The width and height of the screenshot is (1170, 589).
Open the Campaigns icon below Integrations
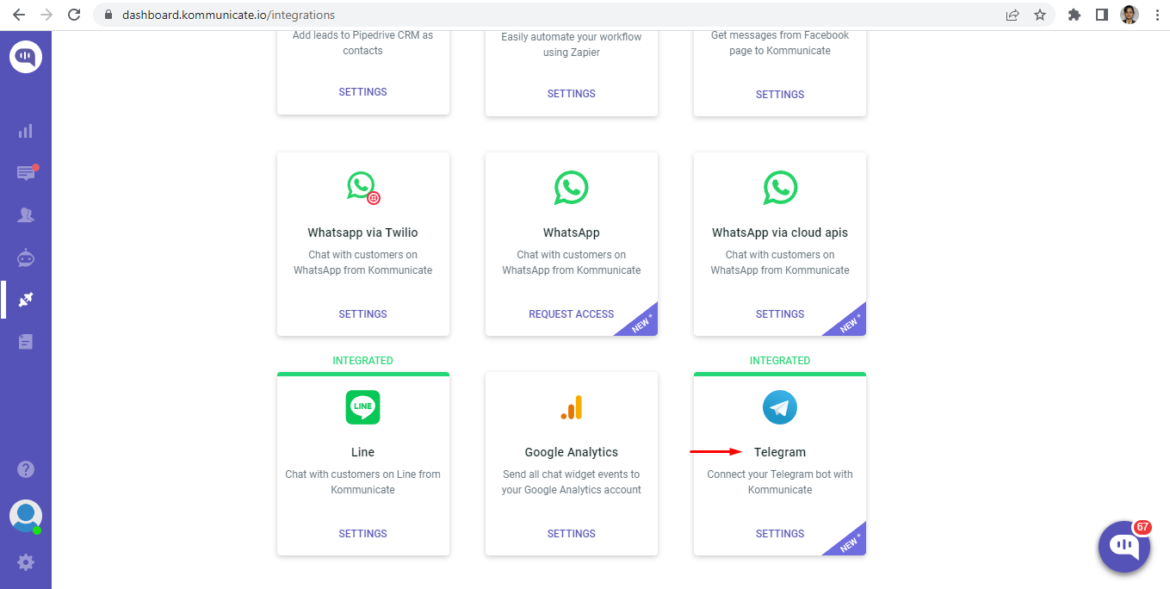tap(25, 341)
